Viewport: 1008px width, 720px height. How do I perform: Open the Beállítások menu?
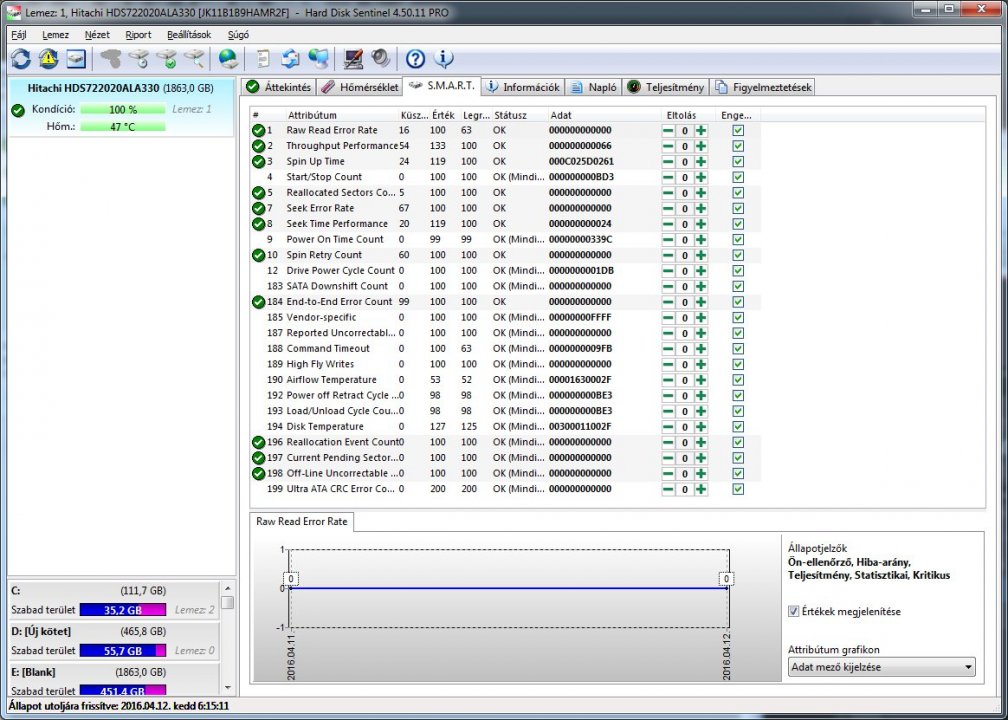point(189,35)
